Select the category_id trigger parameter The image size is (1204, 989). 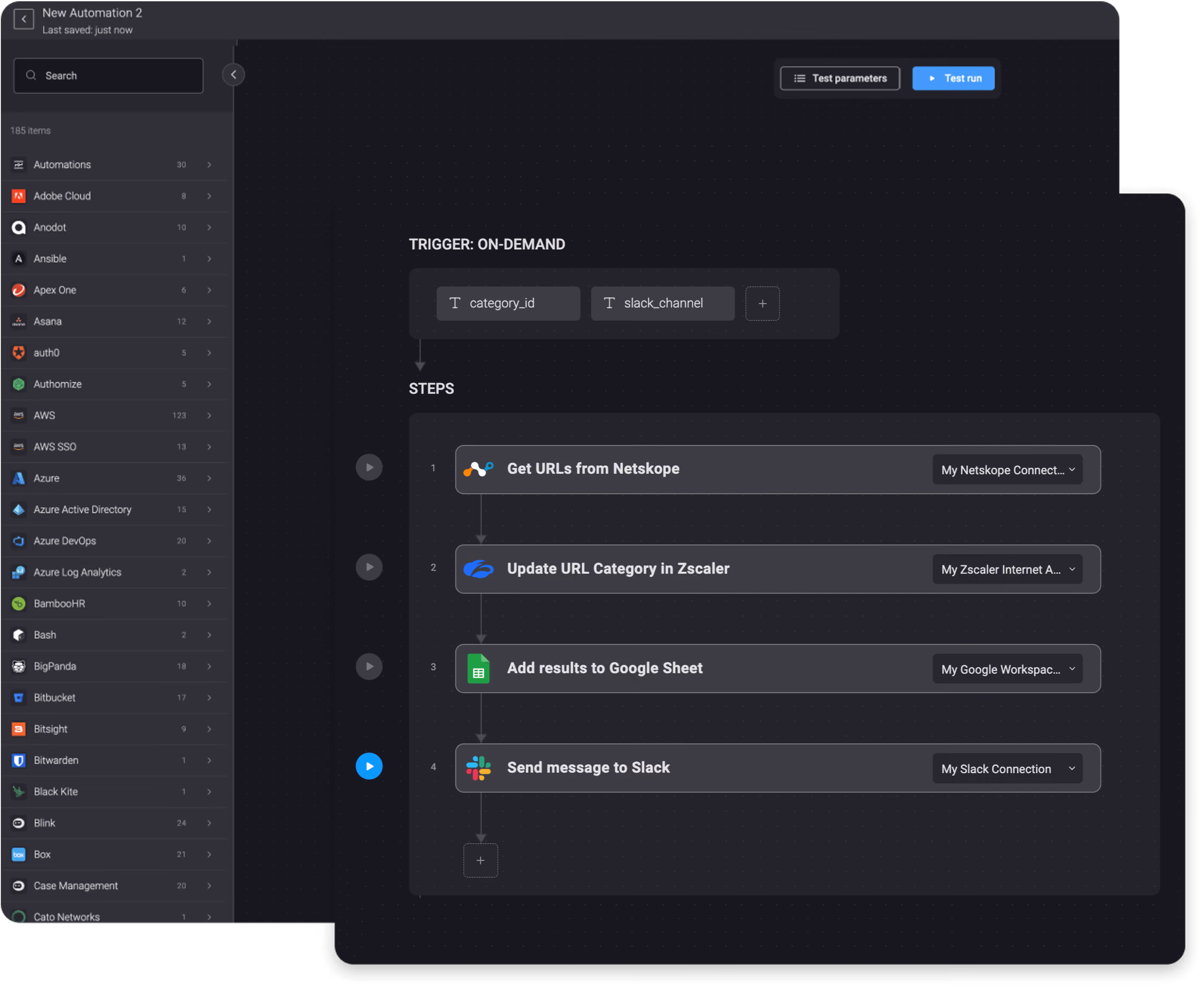tap(508, 303)
